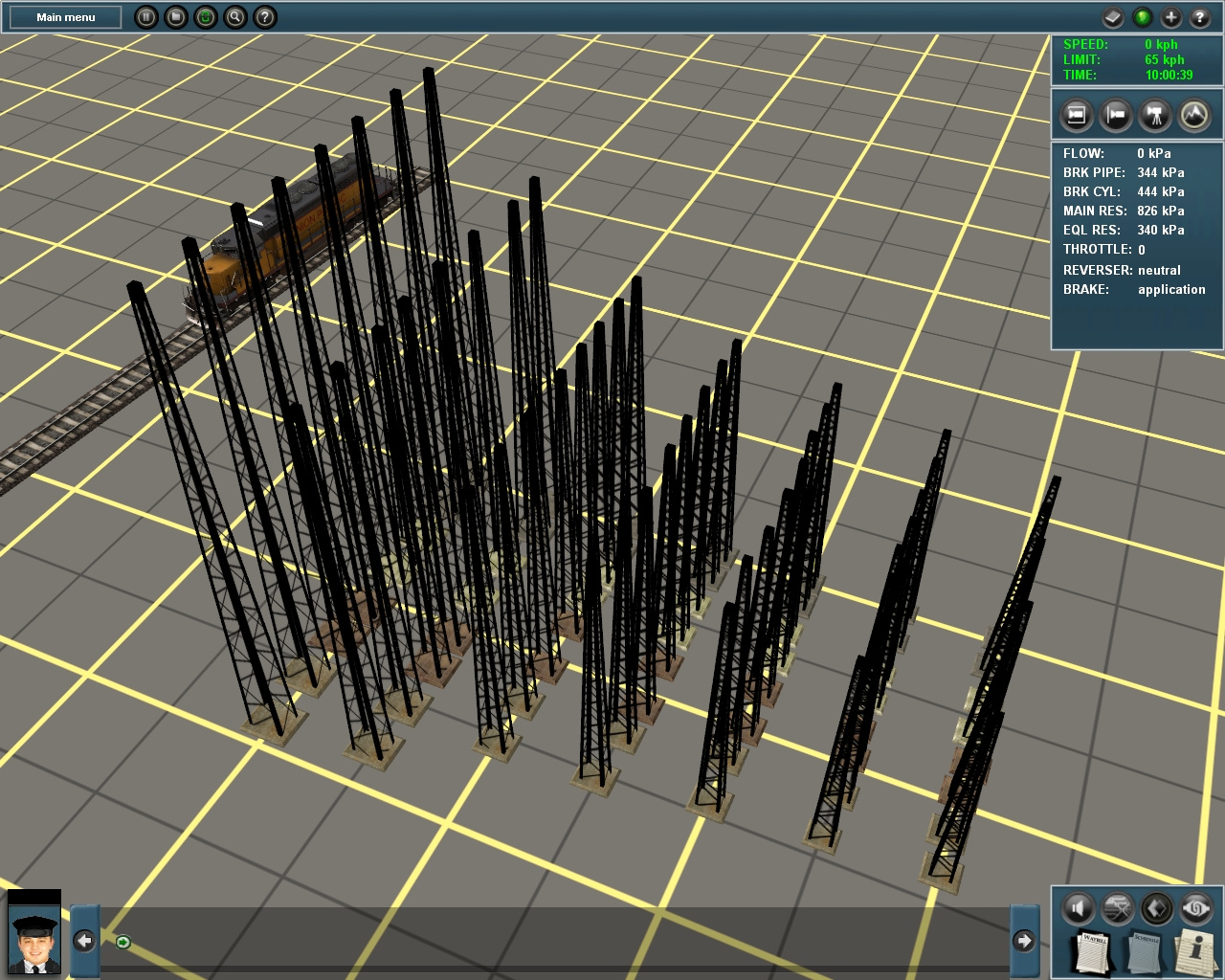Viewport: 1225px width, 980px height.
Task: Switch to internal cab camera view
Action: 1077,116
